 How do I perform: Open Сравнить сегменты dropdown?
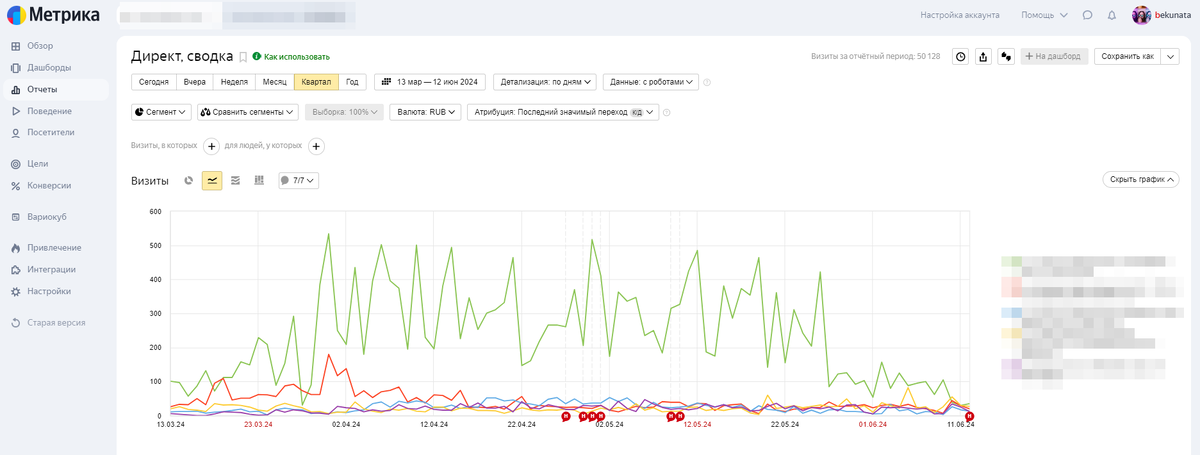[249, 112]
